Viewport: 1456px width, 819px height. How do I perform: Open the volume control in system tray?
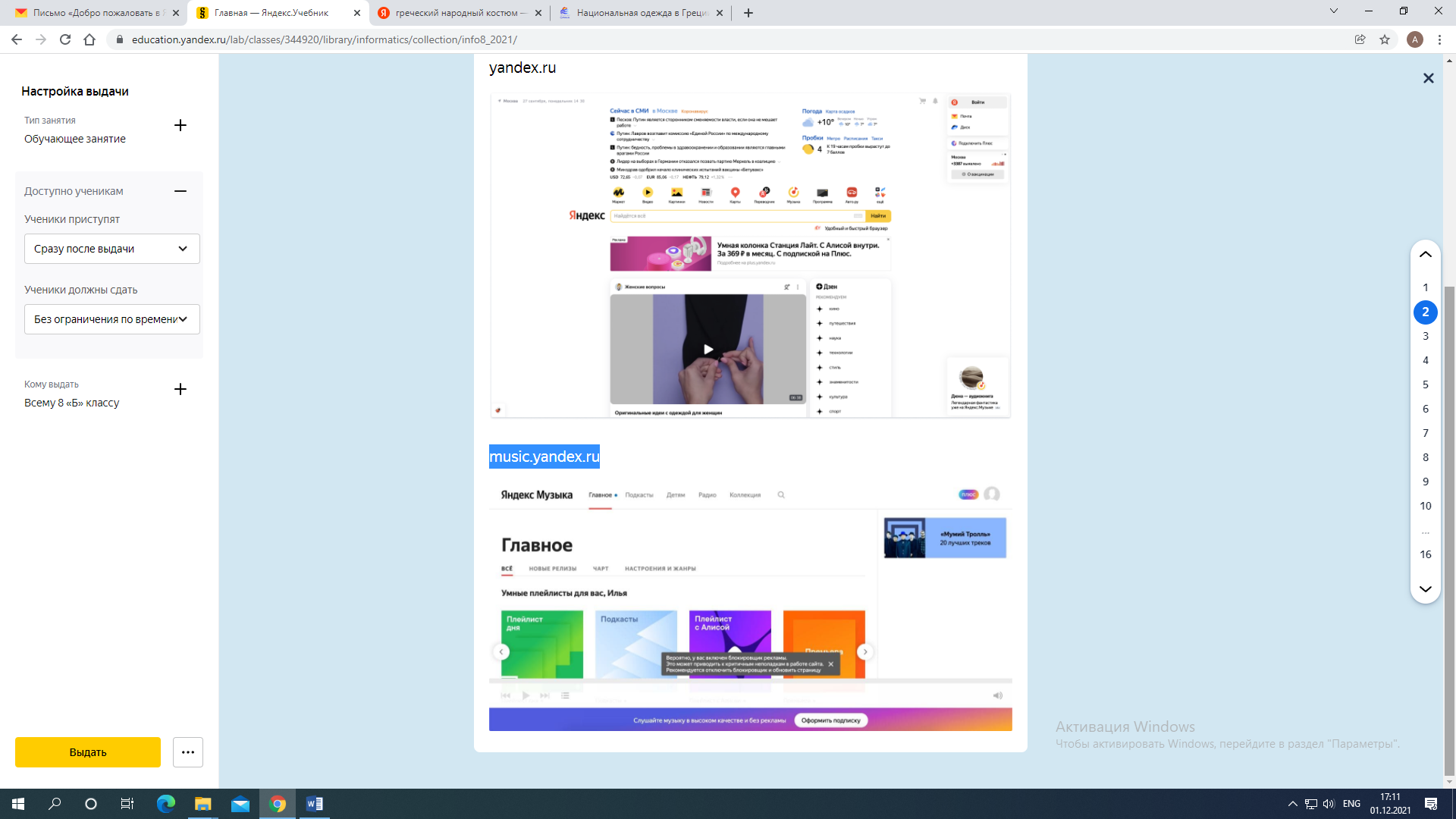(x=1329, y=804)
